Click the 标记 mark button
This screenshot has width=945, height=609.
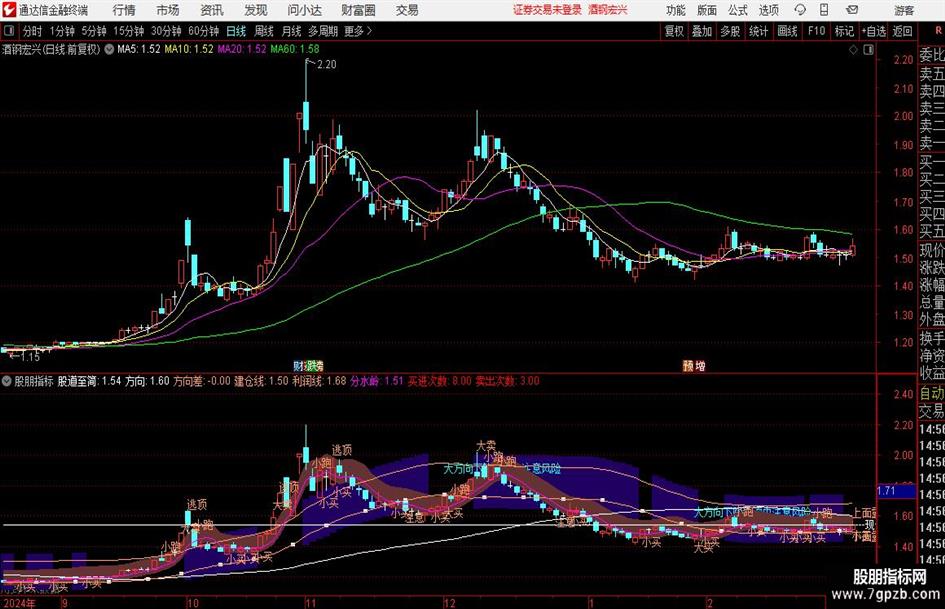844,31
